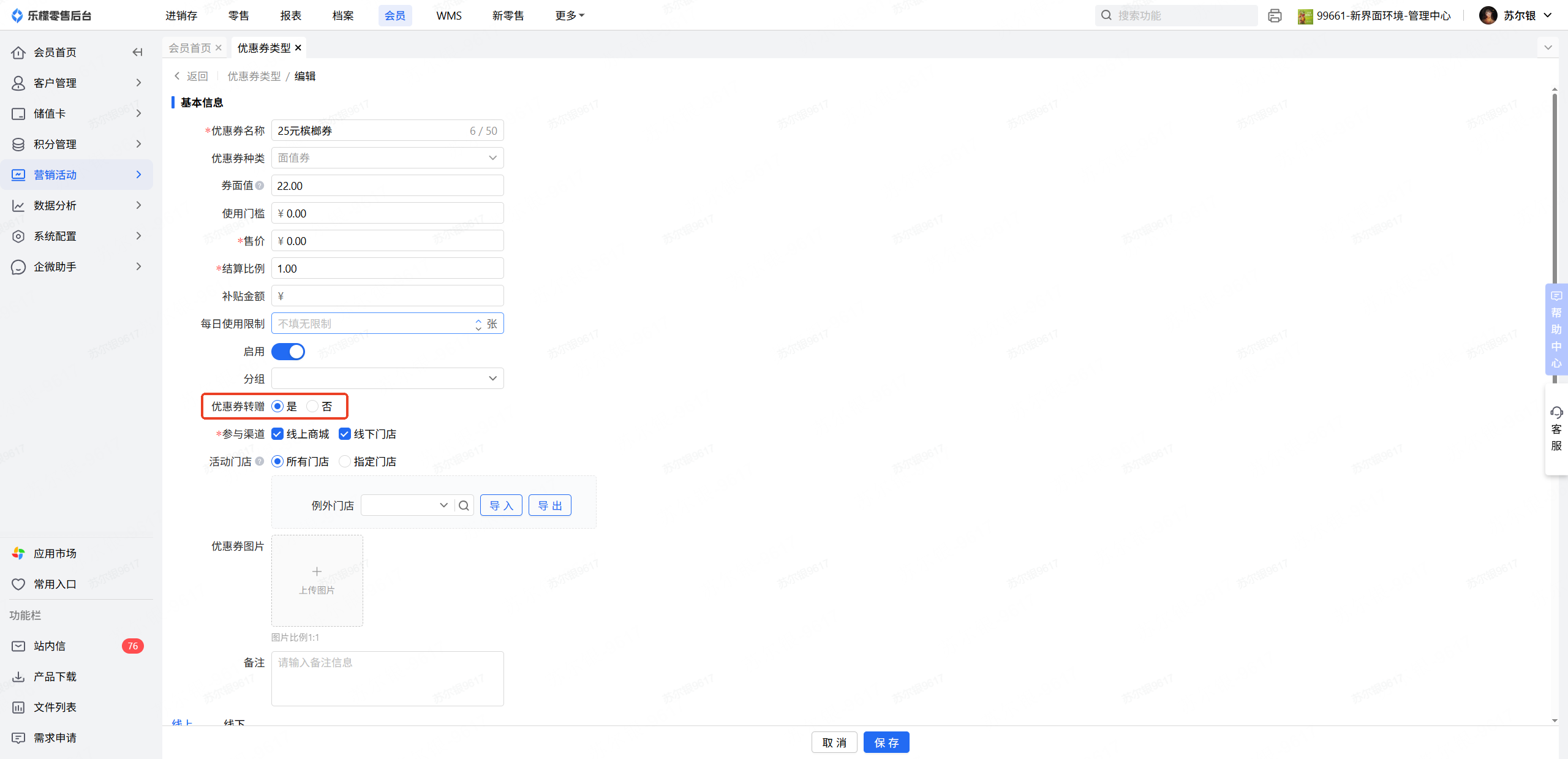Click the search icon beside 例外门店

pyautogui.click(x=464, y=505)
